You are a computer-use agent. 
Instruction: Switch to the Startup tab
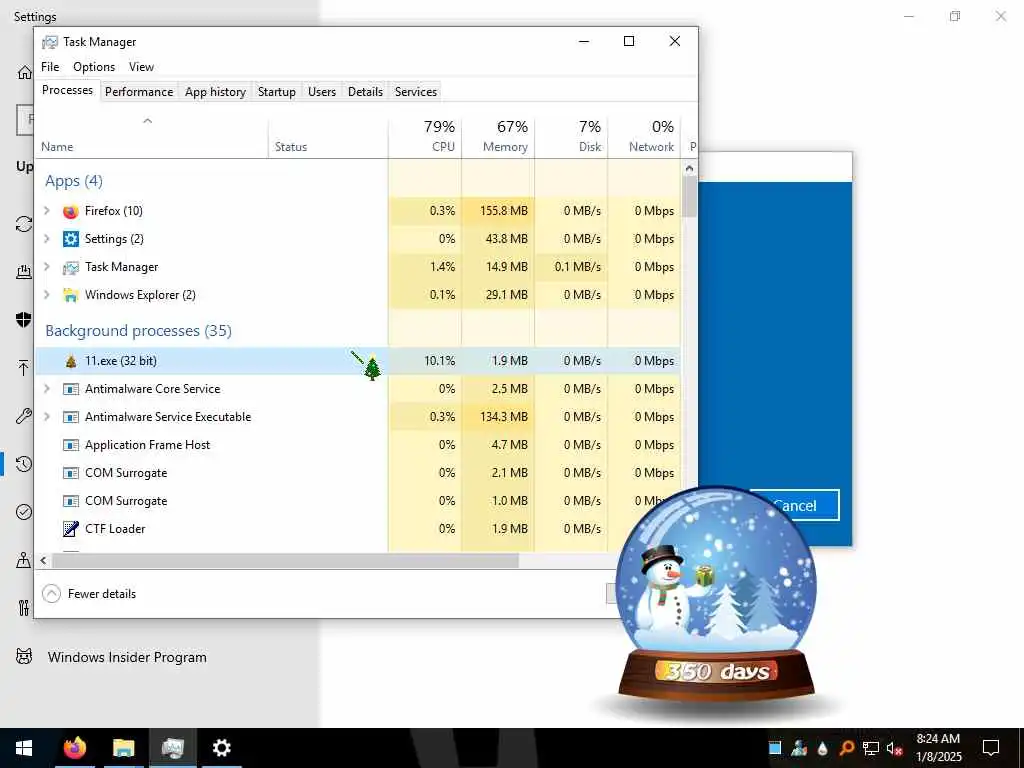tap(277, 92)
